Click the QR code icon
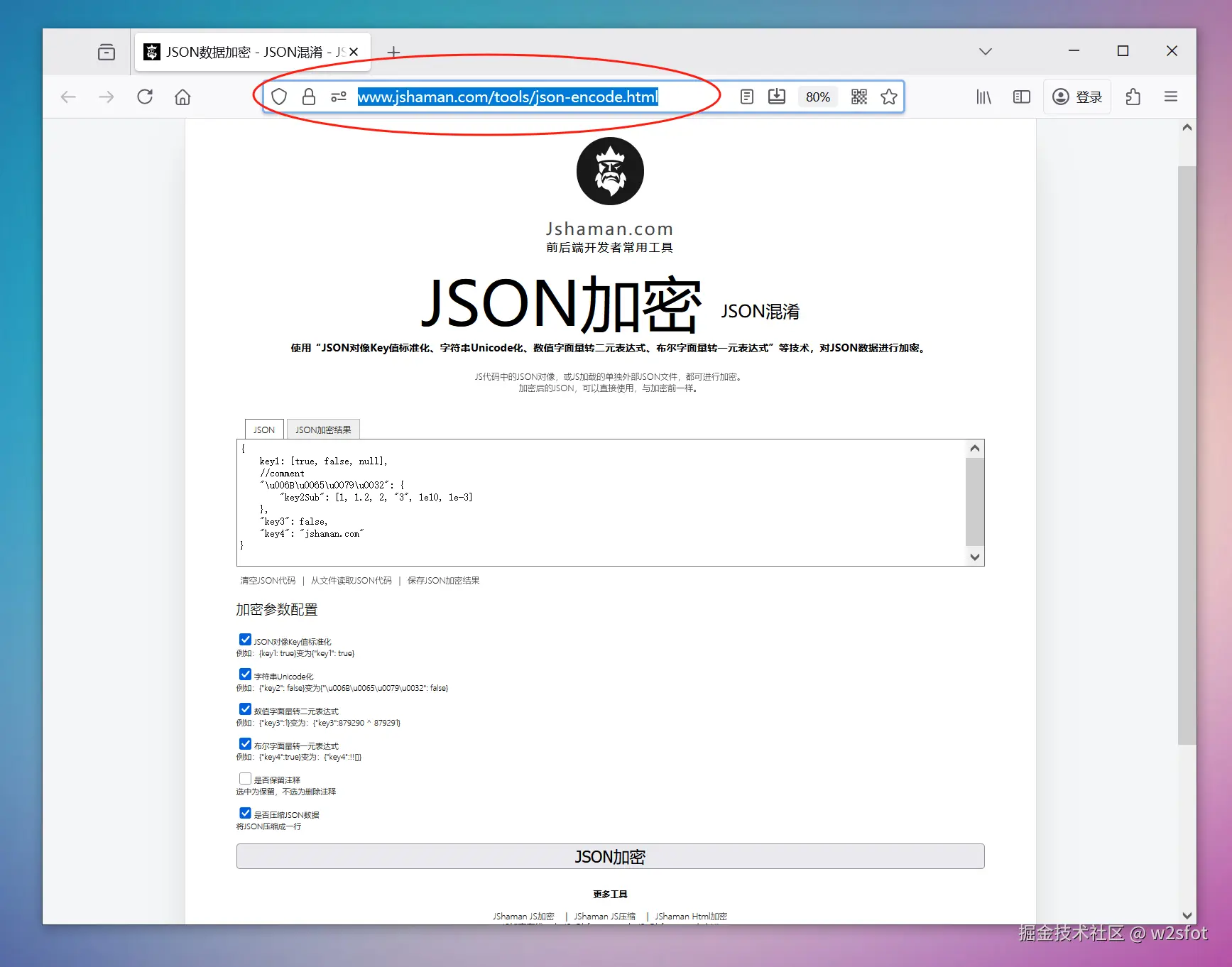 859,97
